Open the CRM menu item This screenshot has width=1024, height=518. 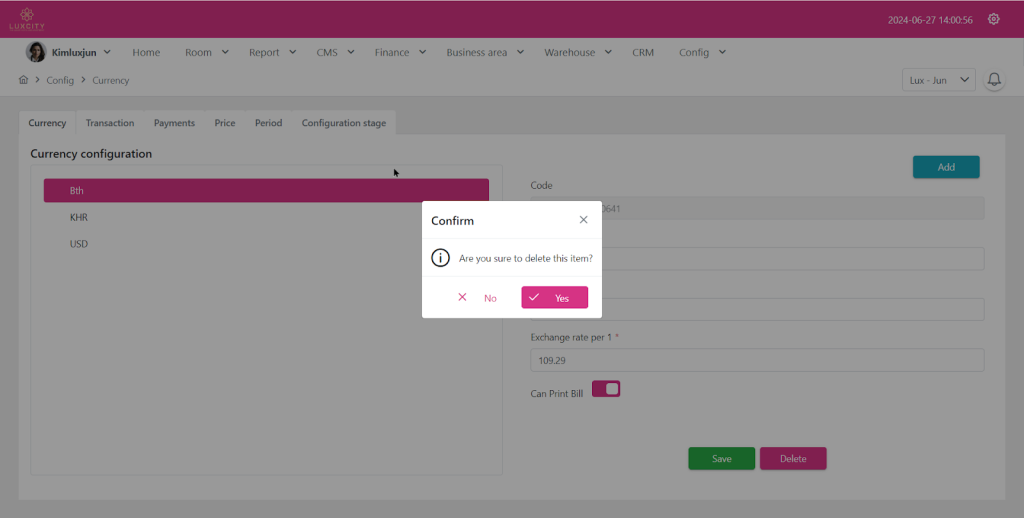click(643, 52)
